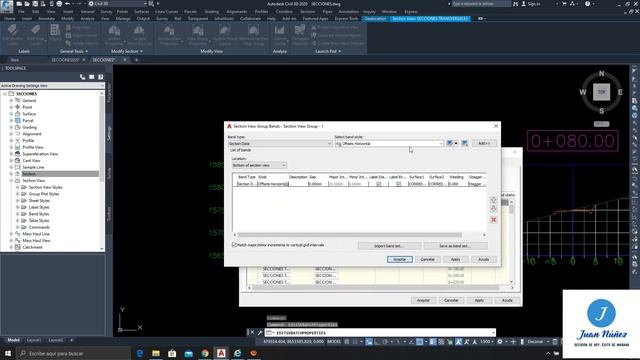The height and width of the screenshot is (360, 640).
Task: Toggle the Label Start checkbox in band row
Action: click(x=378, y=184)
